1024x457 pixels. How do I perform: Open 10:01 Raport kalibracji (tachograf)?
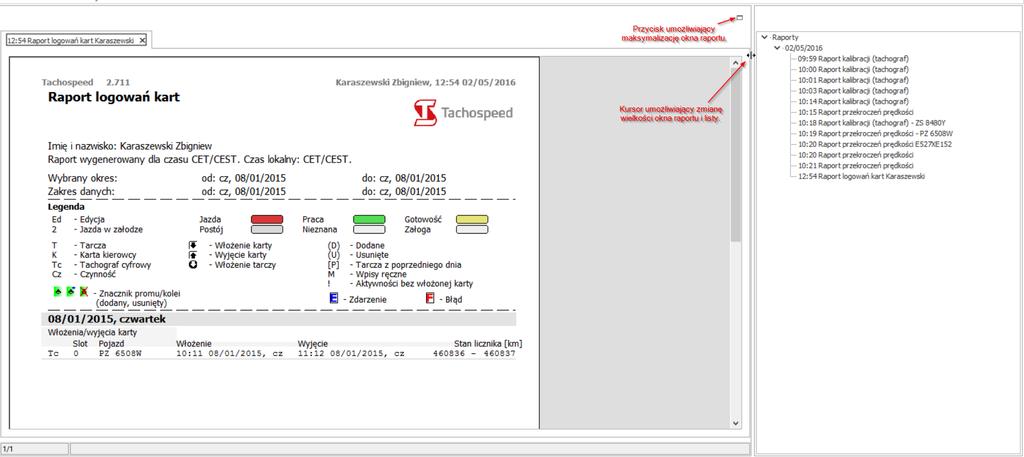click(853, 80)
